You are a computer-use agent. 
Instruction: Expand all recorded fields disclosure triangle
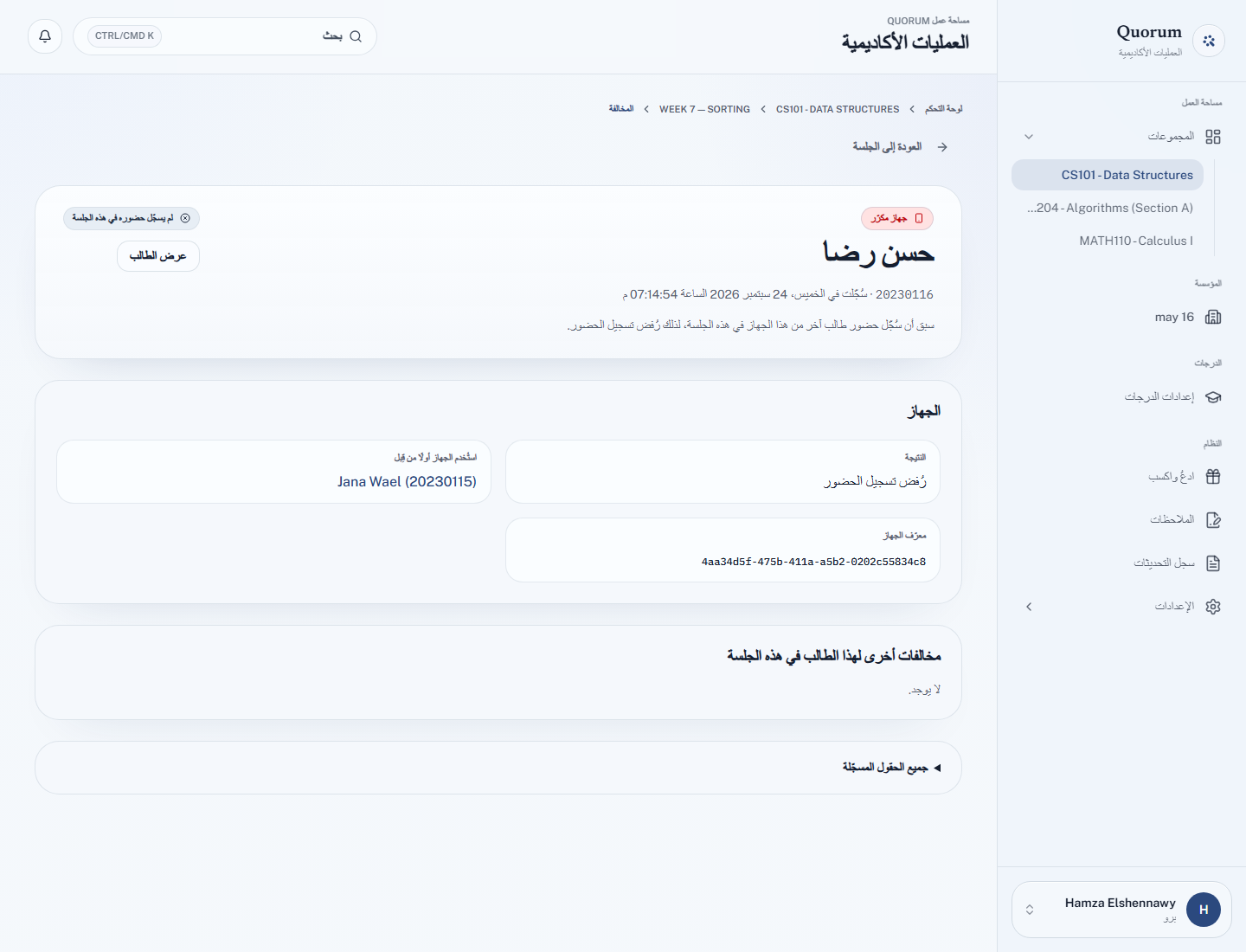[937, 768]
